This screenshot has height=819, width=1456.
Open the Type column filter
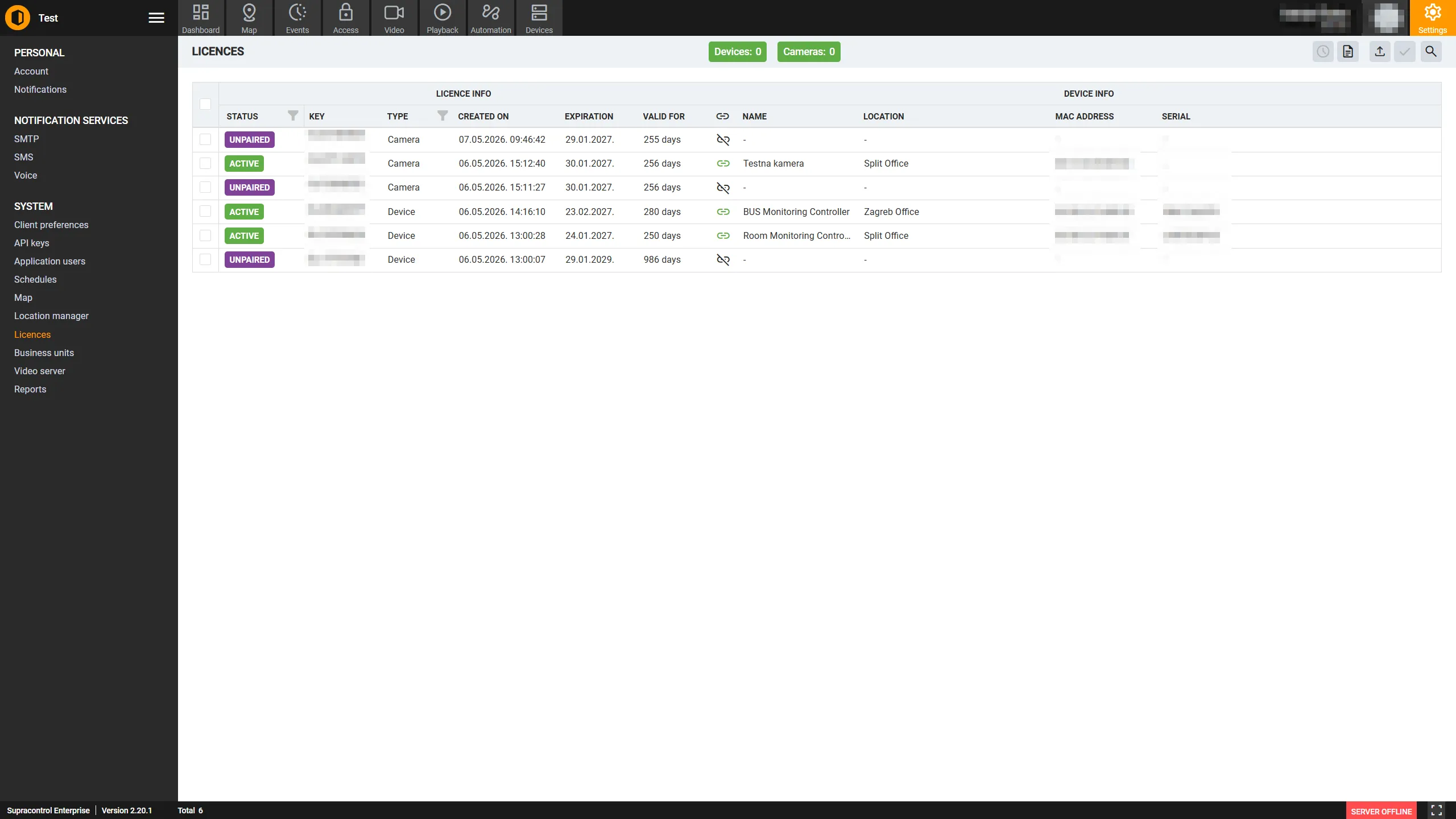pos(442,116)
